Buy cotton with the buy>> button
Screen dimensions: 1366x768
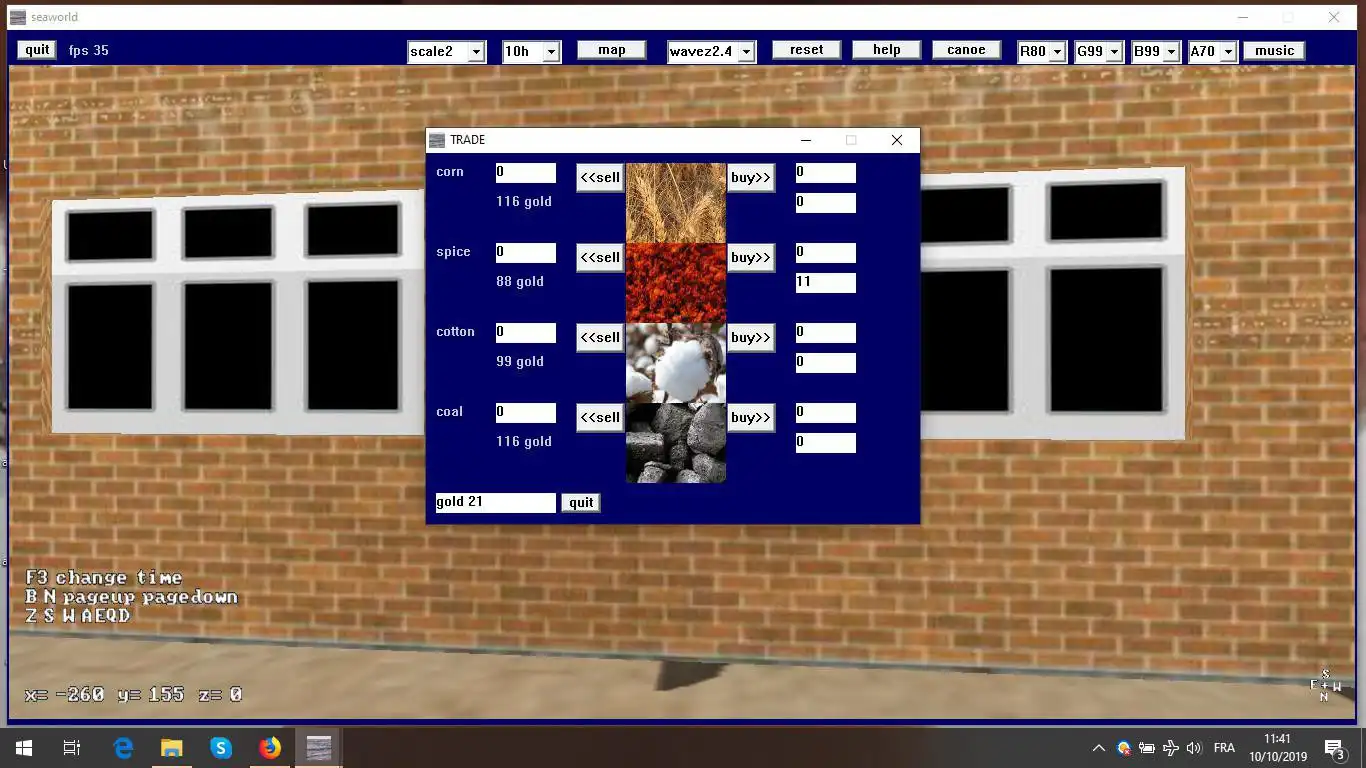(x=751, y=338)
